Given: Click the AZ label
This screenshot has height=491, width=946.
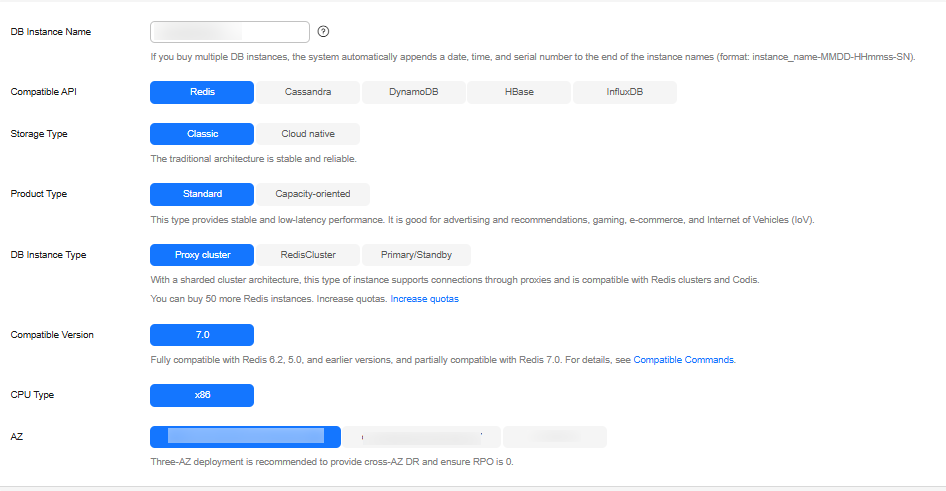Looking at the screenshot, I should (17, 437).
